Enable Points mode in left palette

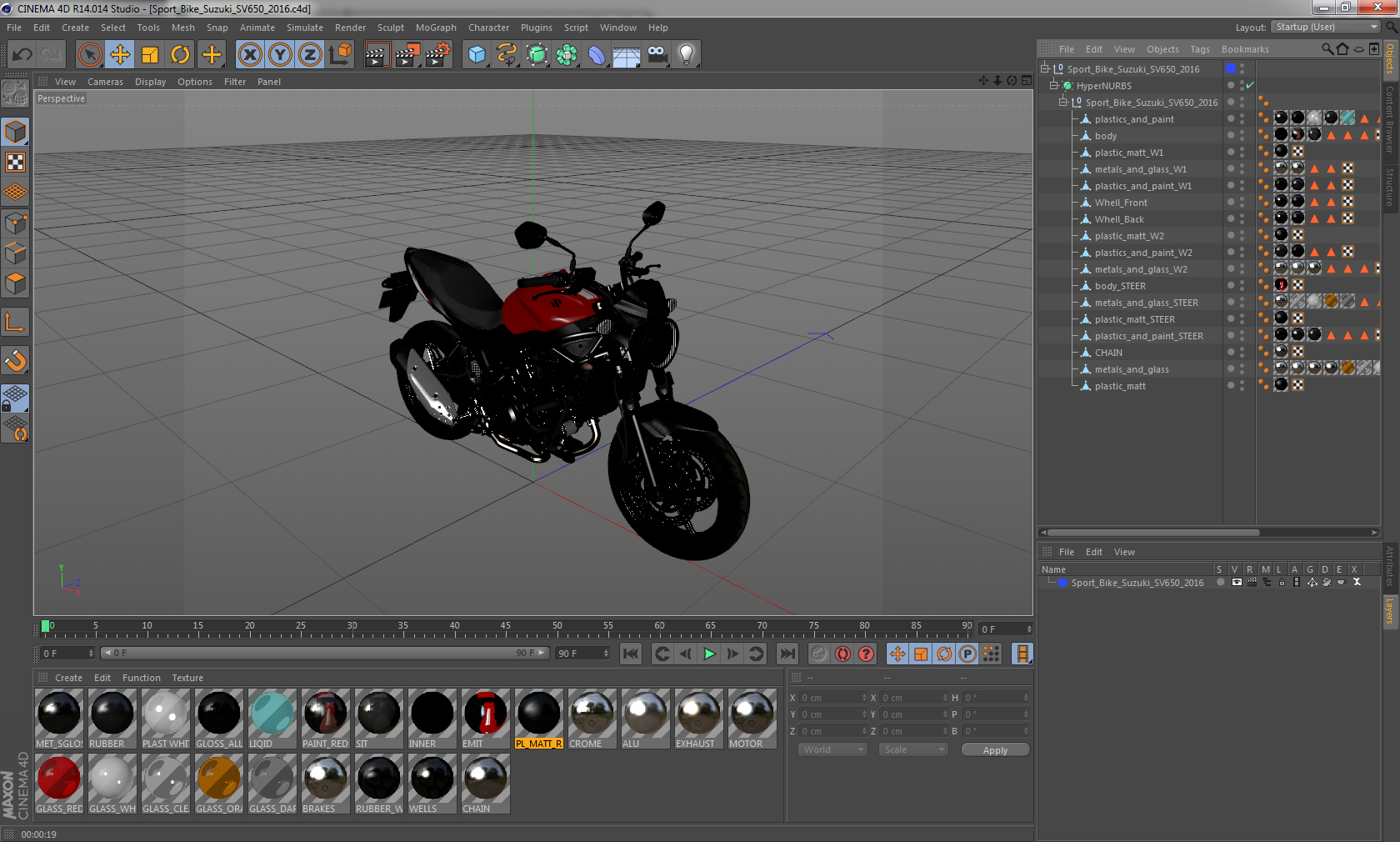[15, 223]
